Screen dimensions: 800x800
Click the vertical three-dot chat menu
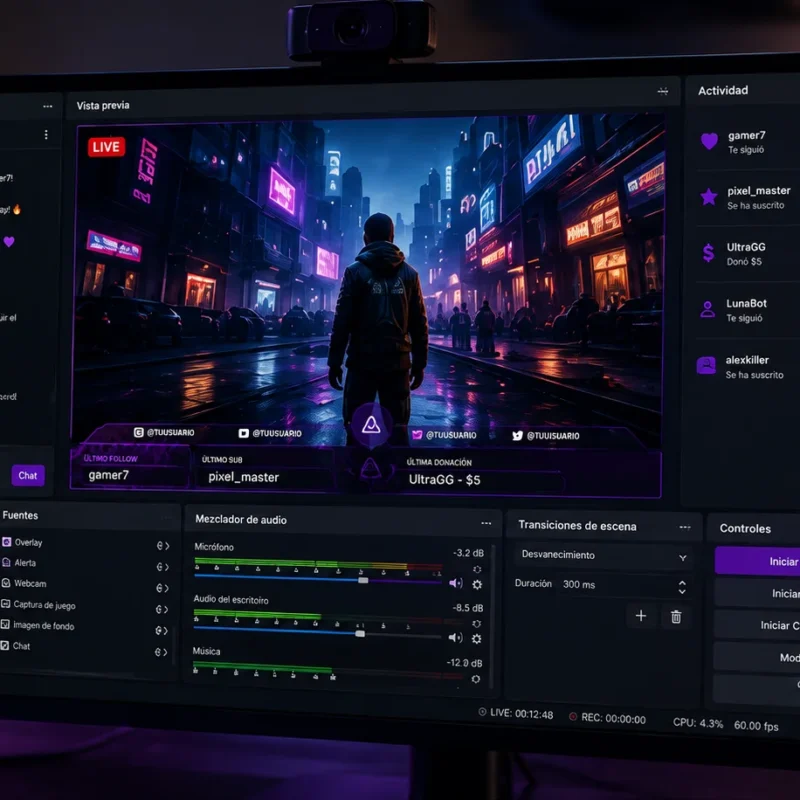(x=46, y=135)
